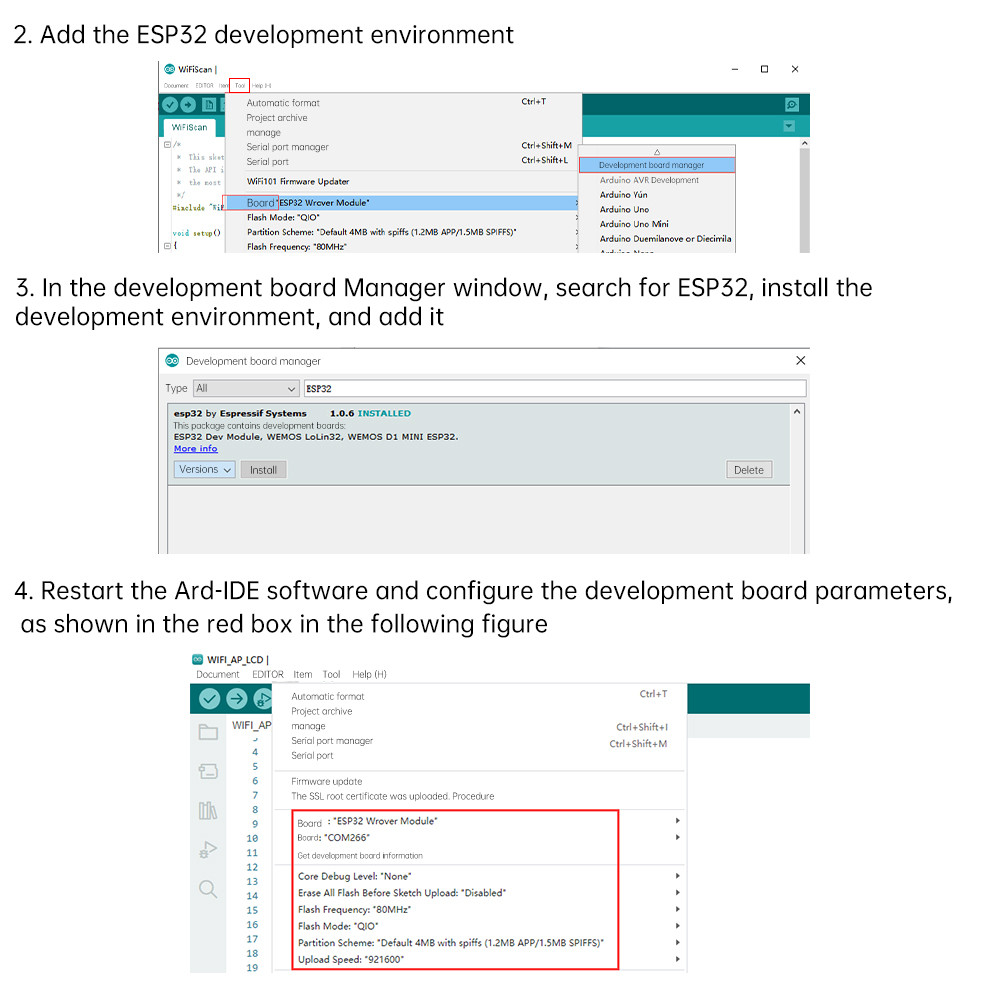Switch to the WiFiScan sketch tab
The image size is (1000, 1000).
point(189,127)
